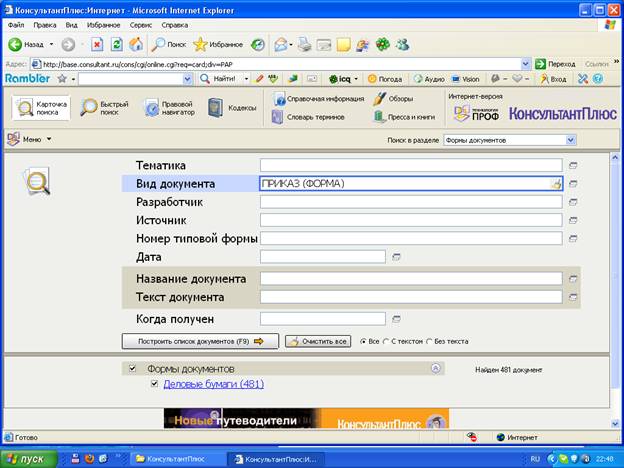Uncheck the Деловые бумаги checkbox
Screen dimensions: 624x468
click(154, 384)
